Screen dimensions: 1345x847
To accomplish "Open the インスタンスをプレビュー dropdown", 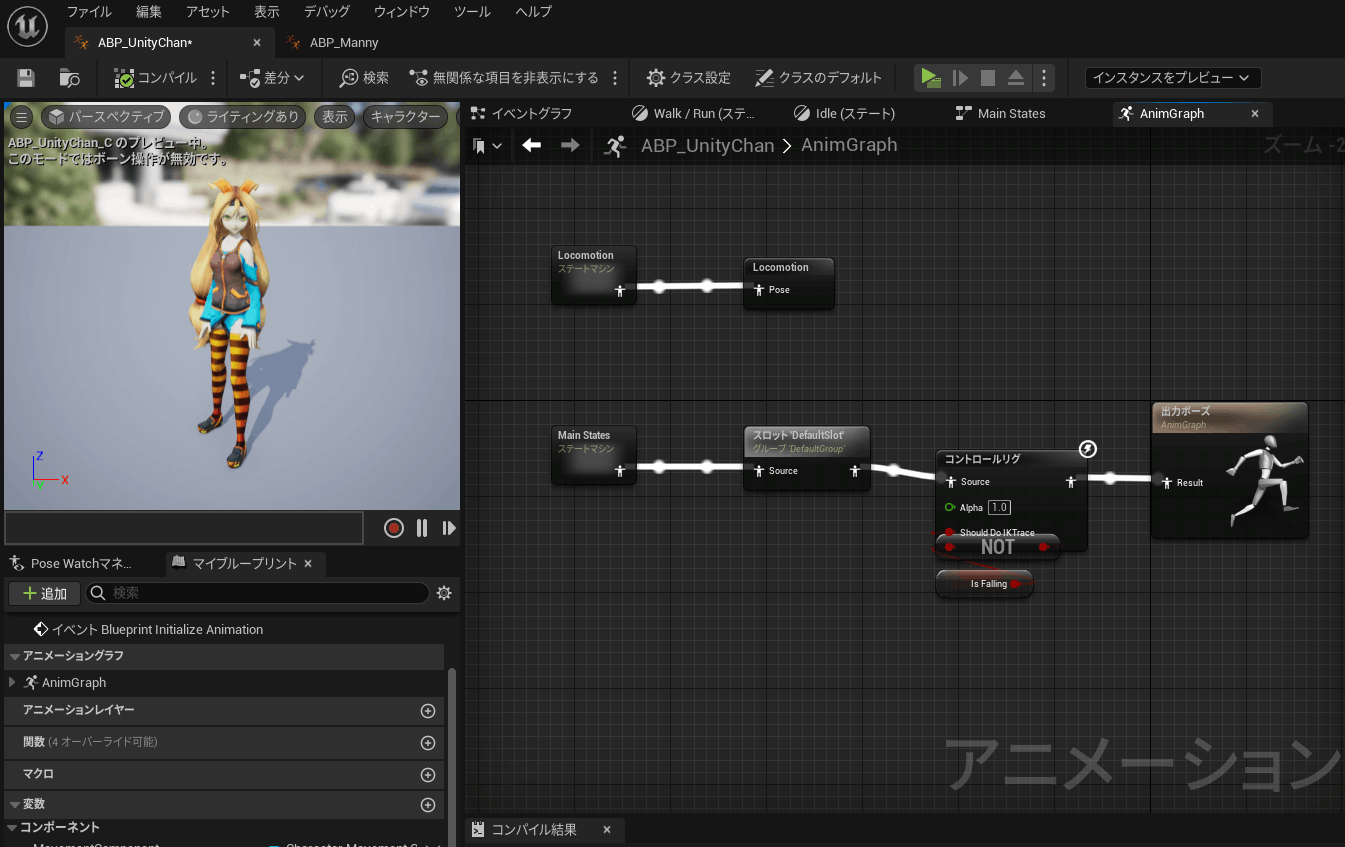I will 1172,78.
